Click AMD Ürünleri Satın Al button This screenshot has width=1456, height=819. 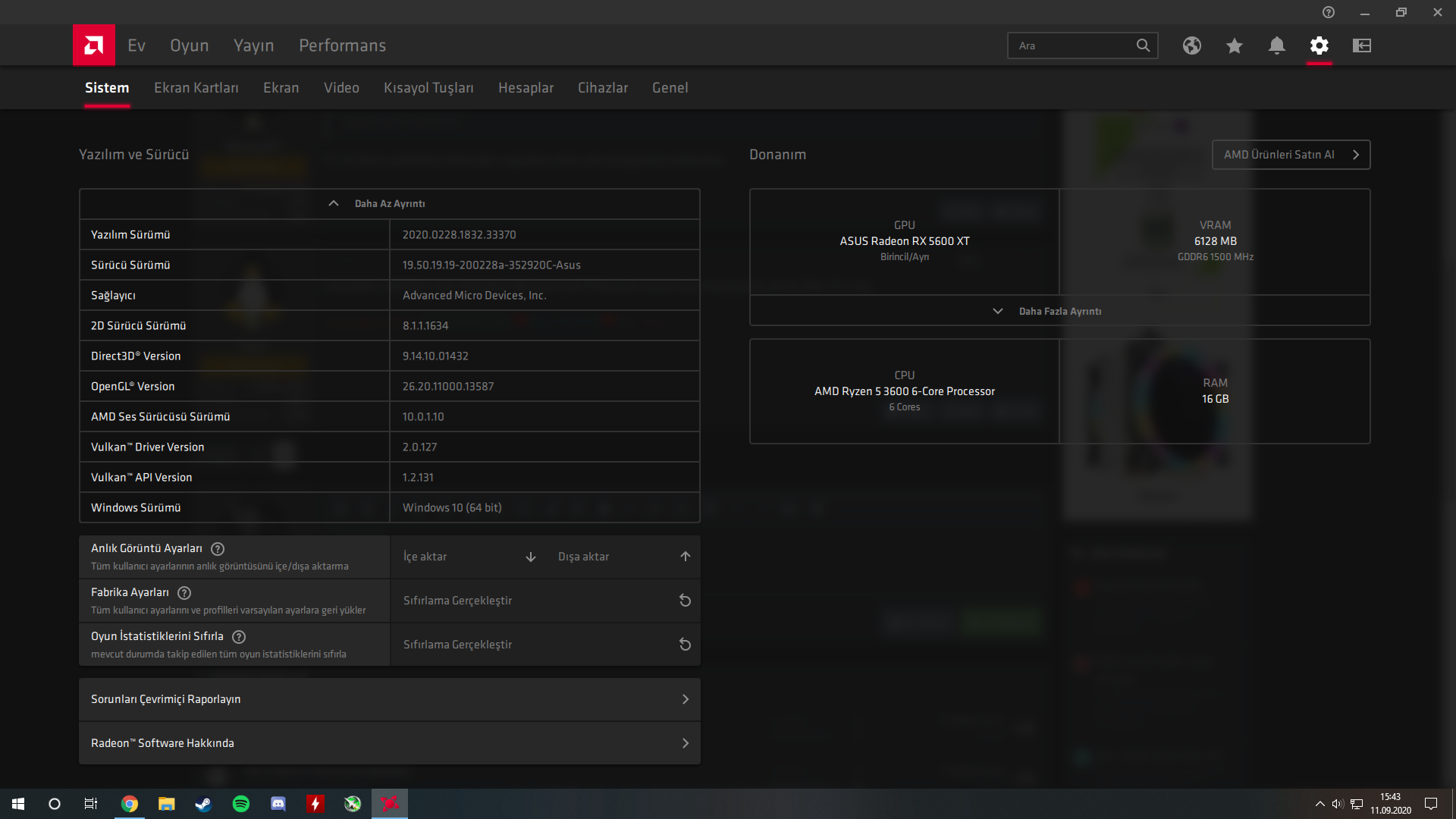[x=1291, y=155]
